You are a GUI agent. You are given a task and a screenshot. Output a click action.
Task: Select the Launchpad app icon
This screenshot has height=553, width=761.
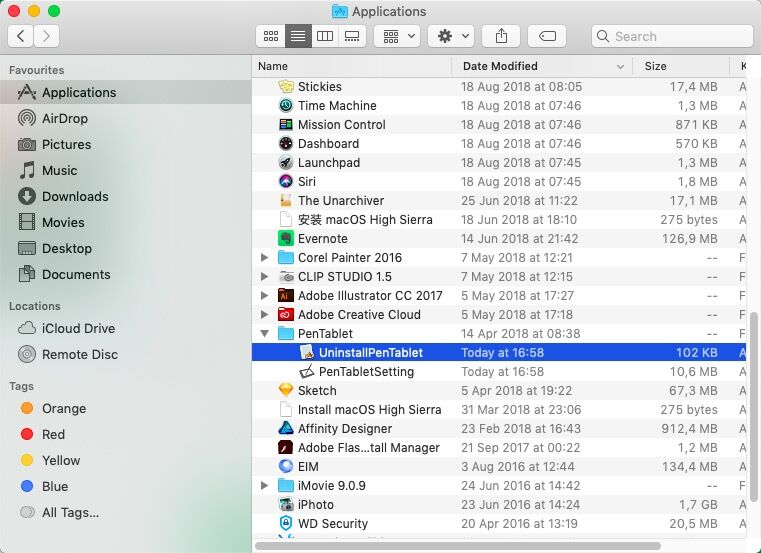[x=286, y=162]
